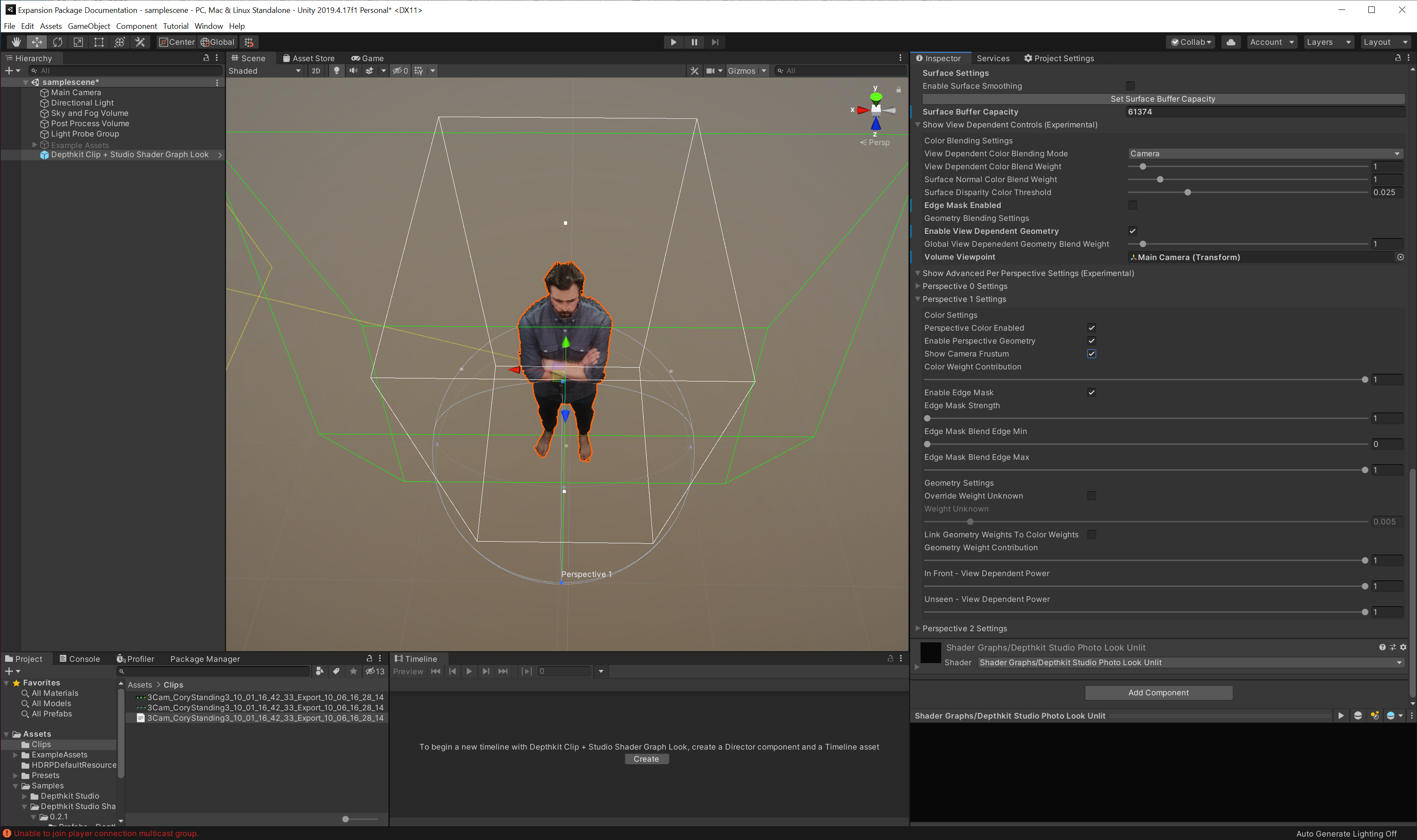Screen dimensions: 1417x840
Task: Select the Rotate tool
Action: click(x=57, y=42)
